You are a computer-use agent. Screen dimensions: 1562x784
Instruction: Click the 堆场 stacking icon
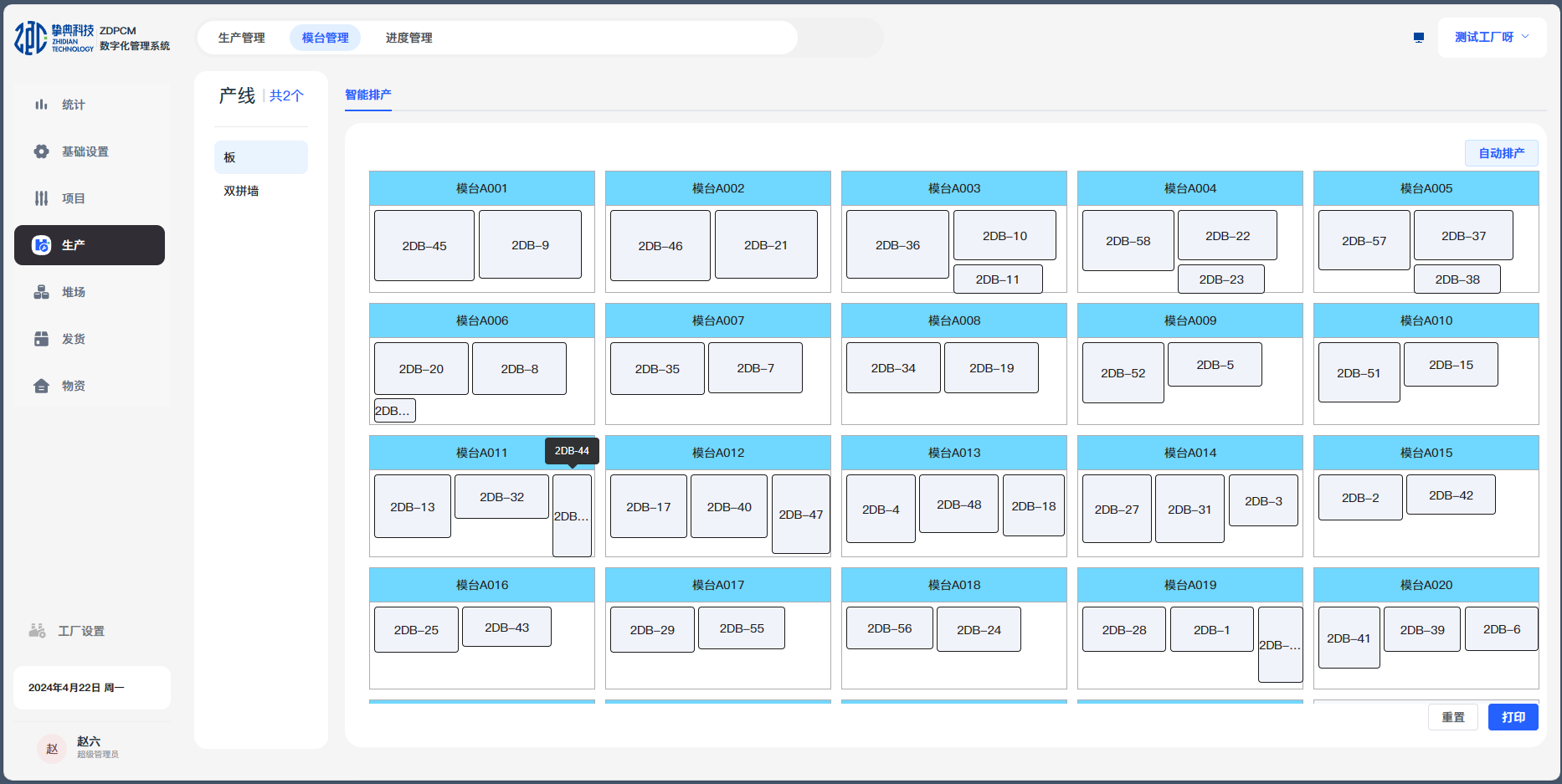[41, 292]
